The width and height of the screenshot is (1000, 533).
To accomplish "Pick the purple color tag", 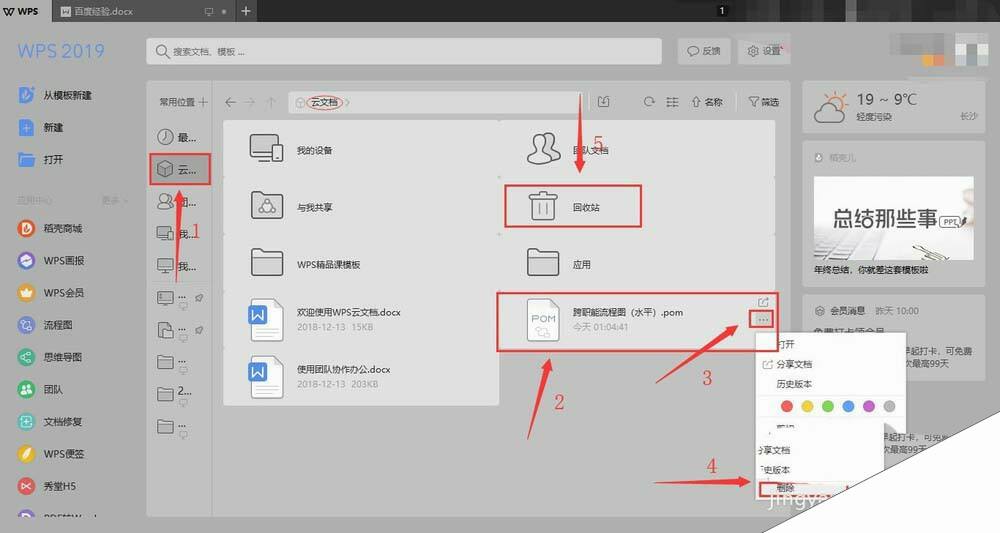I will 869,406.
